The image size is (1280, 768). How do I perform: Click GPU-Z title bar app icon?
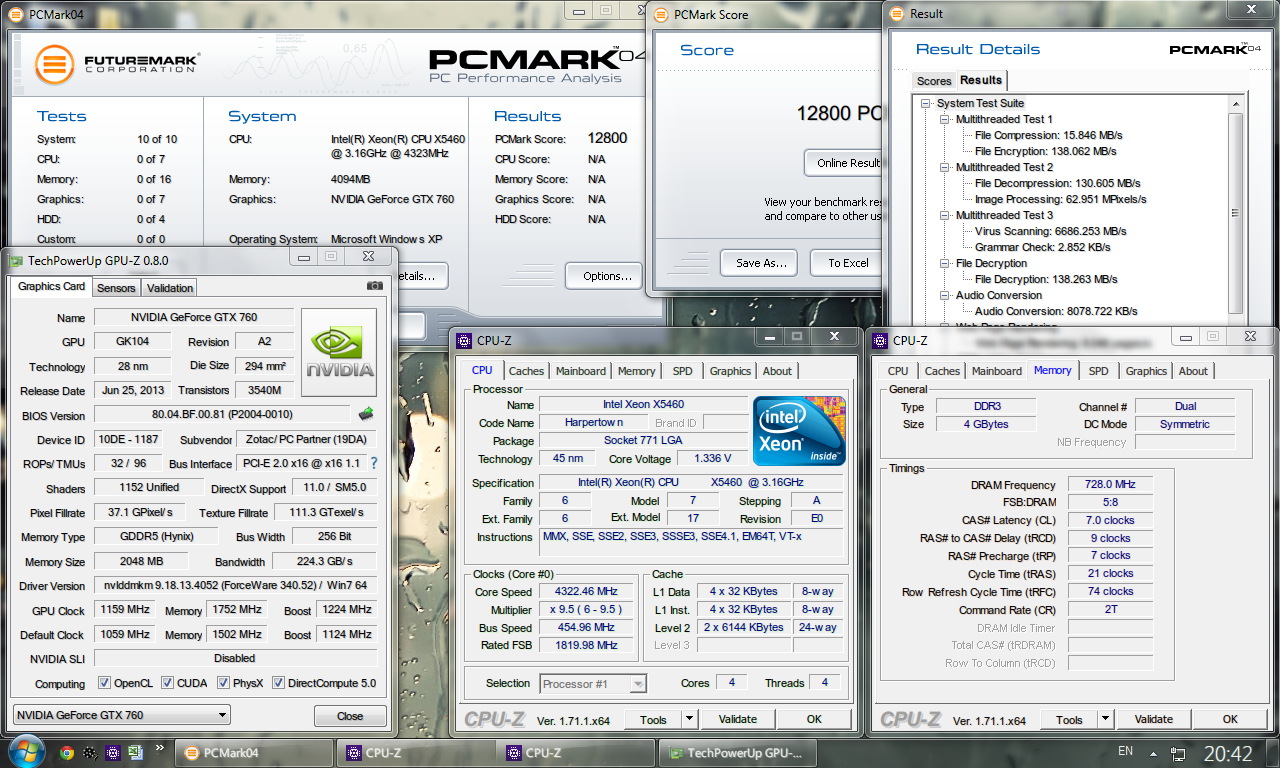click(x=16, y=260)
